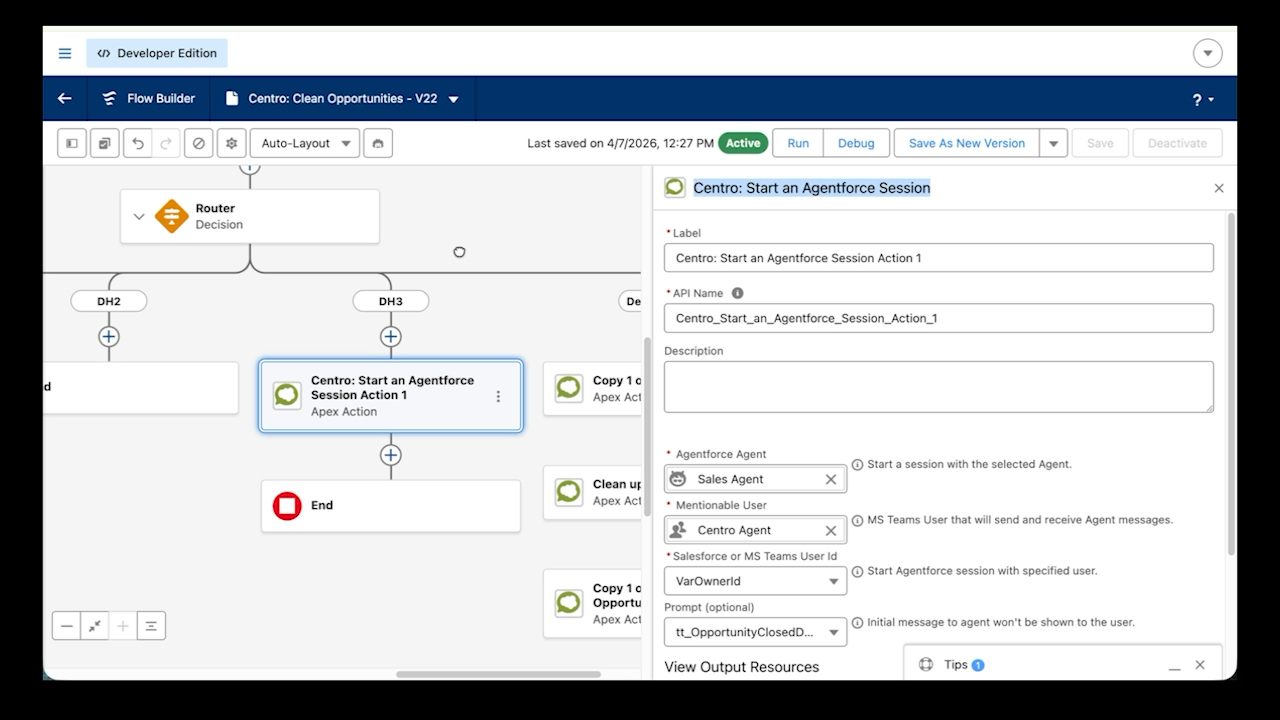Click Save As New Version
This screenshot has height=720, width=1280.
tap(967, 143)
